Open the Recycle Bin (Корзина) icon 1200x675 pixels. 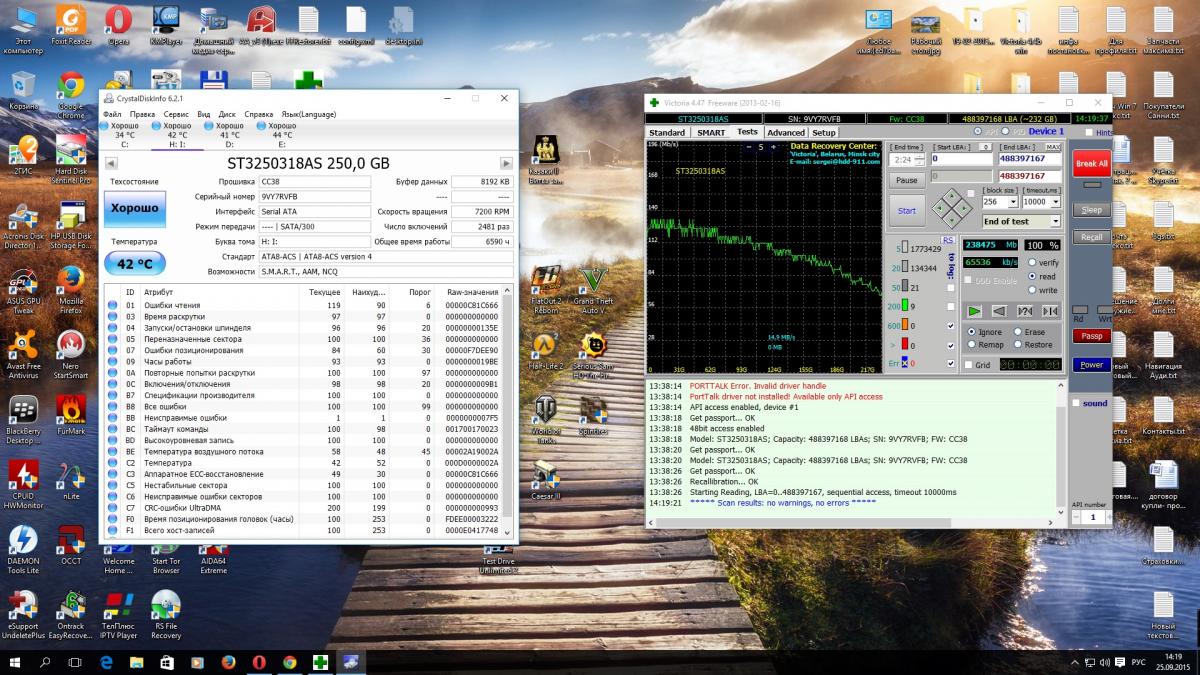coord(23,89)
